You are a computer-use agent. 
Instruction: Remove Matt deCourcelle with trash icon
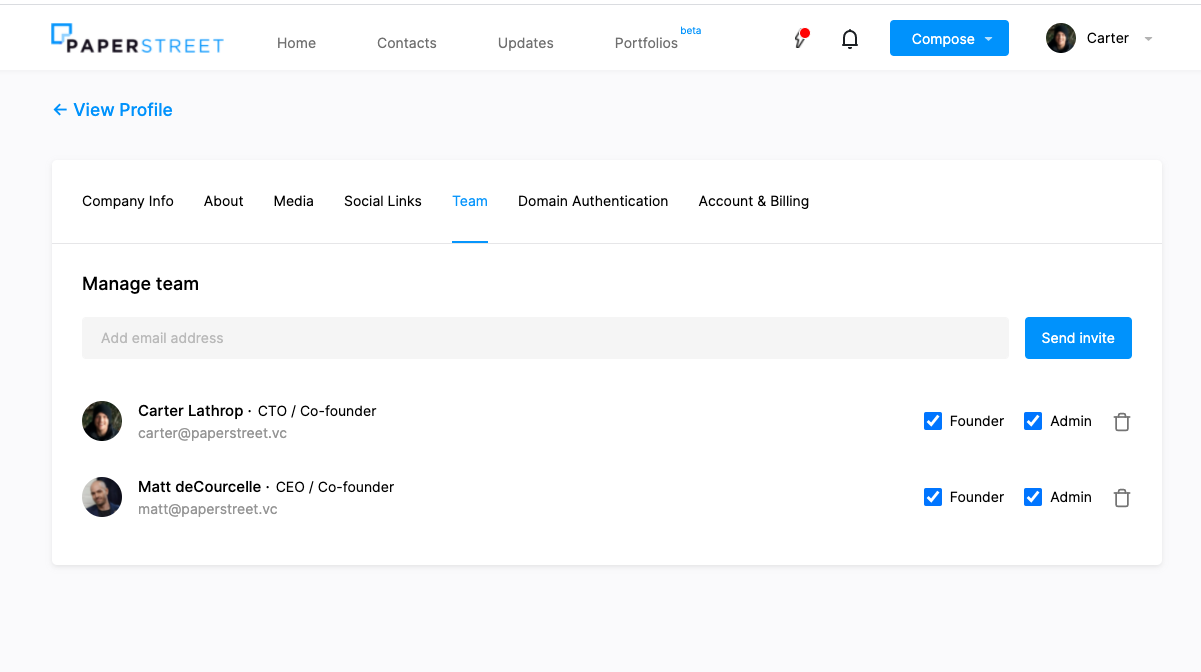(x=1122, y=498)
